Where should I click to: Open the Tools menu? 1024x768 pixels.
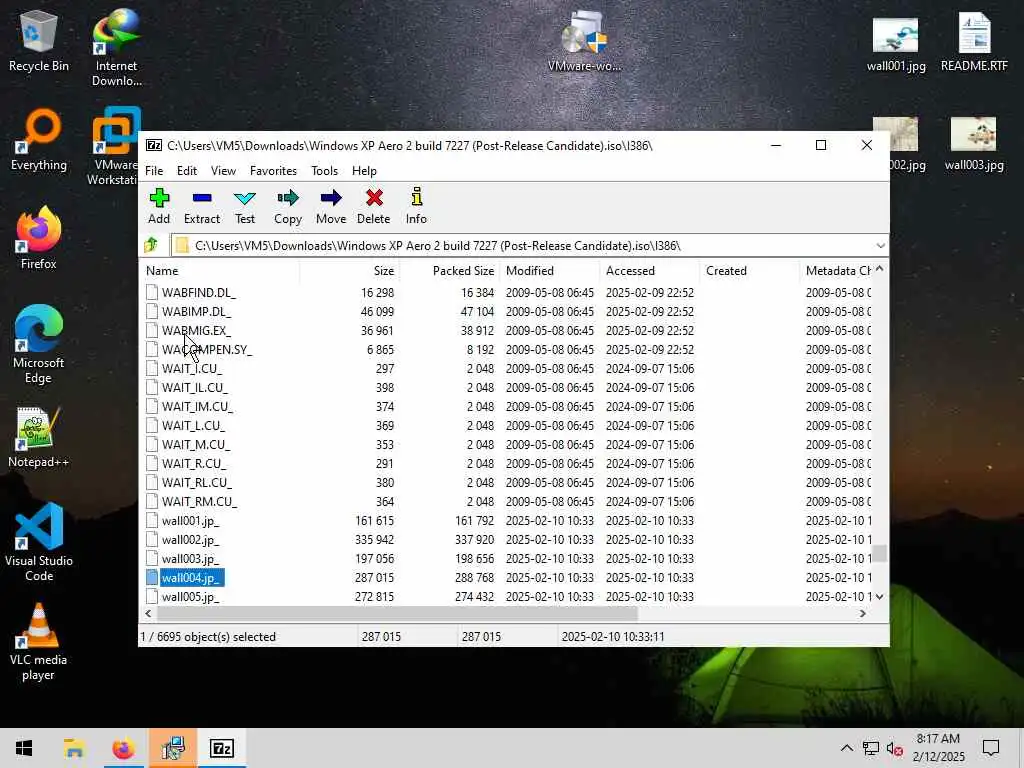325,171
